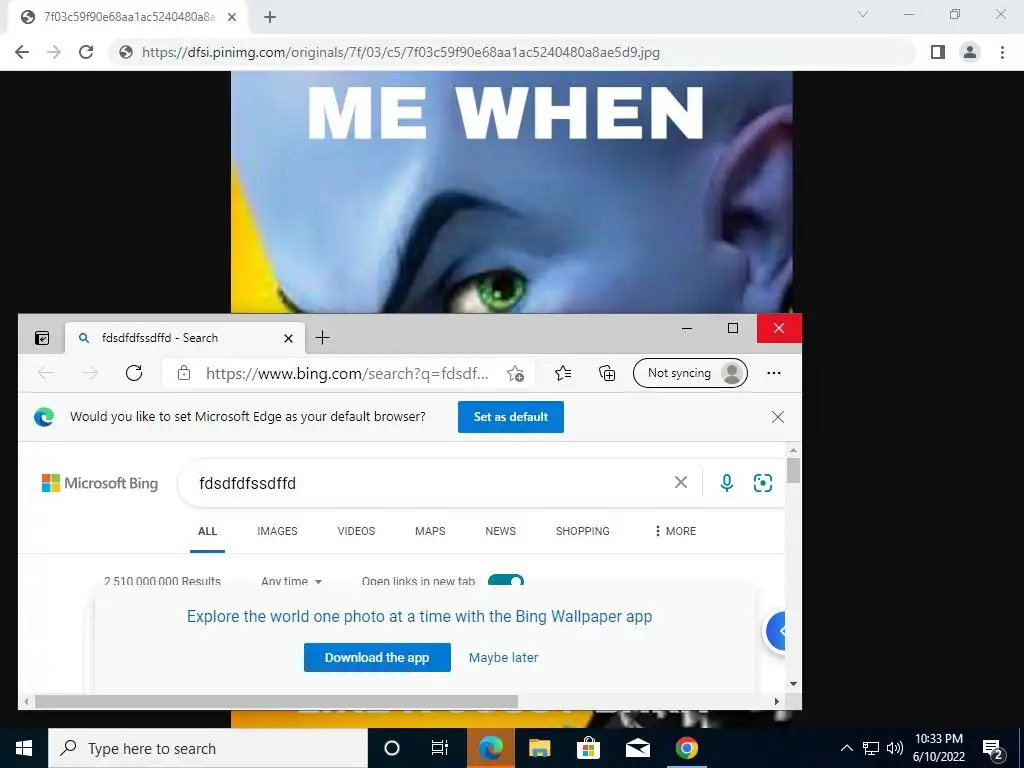Select the ALL results tab
Screen dimensions: 1024x768
tap(207, 531)
